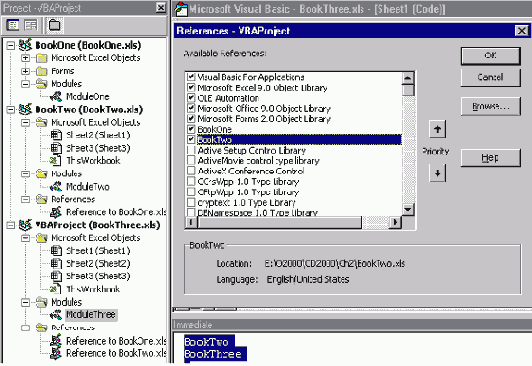The width and height of the screenshot is (532, 366).
Task: Click the Forms folder icon under BookOne
Action: [41, 71]
